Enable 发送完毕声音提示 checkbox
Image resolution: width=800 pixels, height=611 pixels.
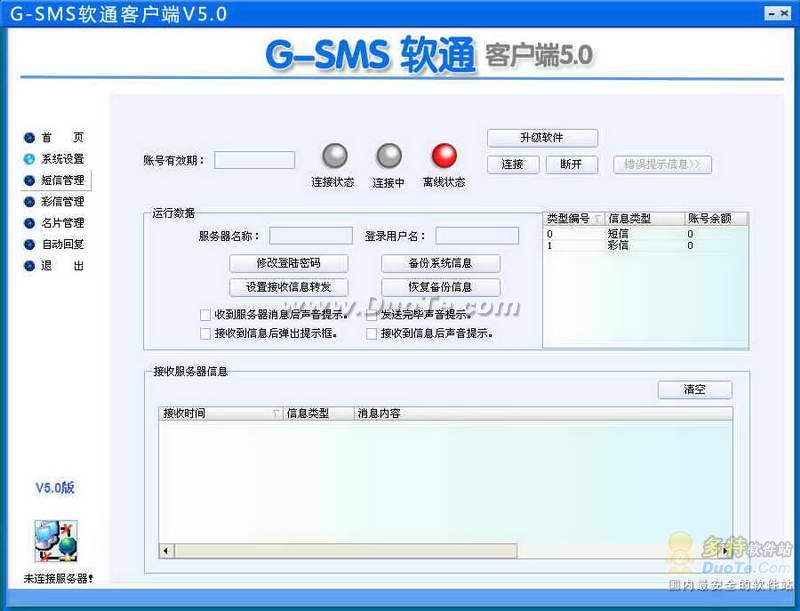(x=371, y=315)
